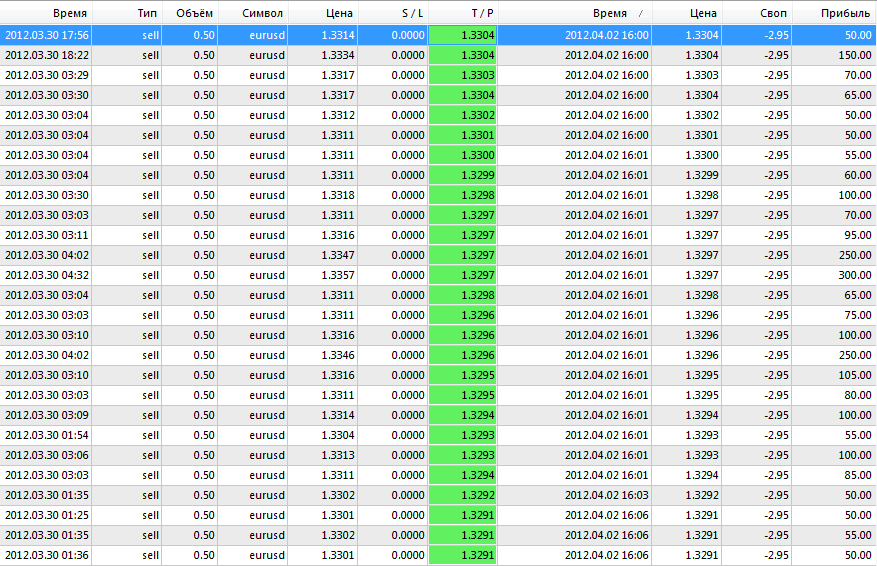Viewport: 877px width, 566px height.
Task: Click the green T/P cell 1.3300
Action: pos(463,155)
